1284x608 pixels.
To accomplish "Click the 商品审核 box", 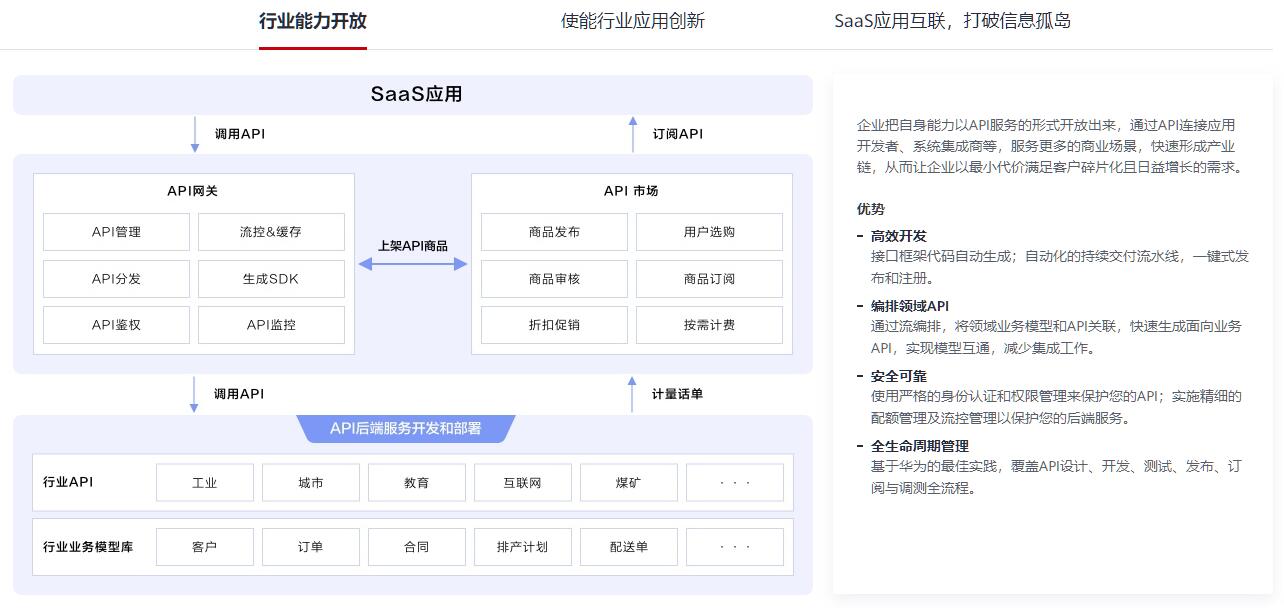I will [554, 279].
